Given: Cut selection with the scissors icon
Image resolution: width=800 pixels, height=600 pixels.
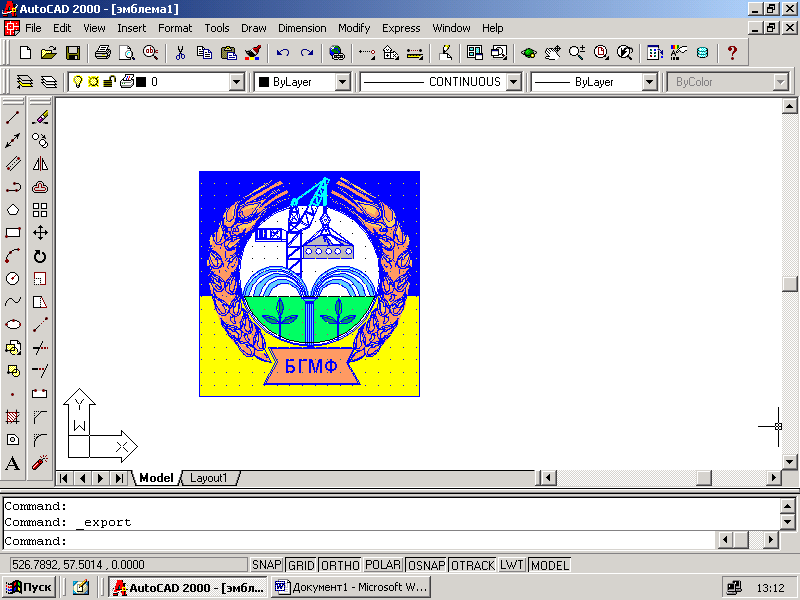Looking at the screenshot, I should click(180, 53).
